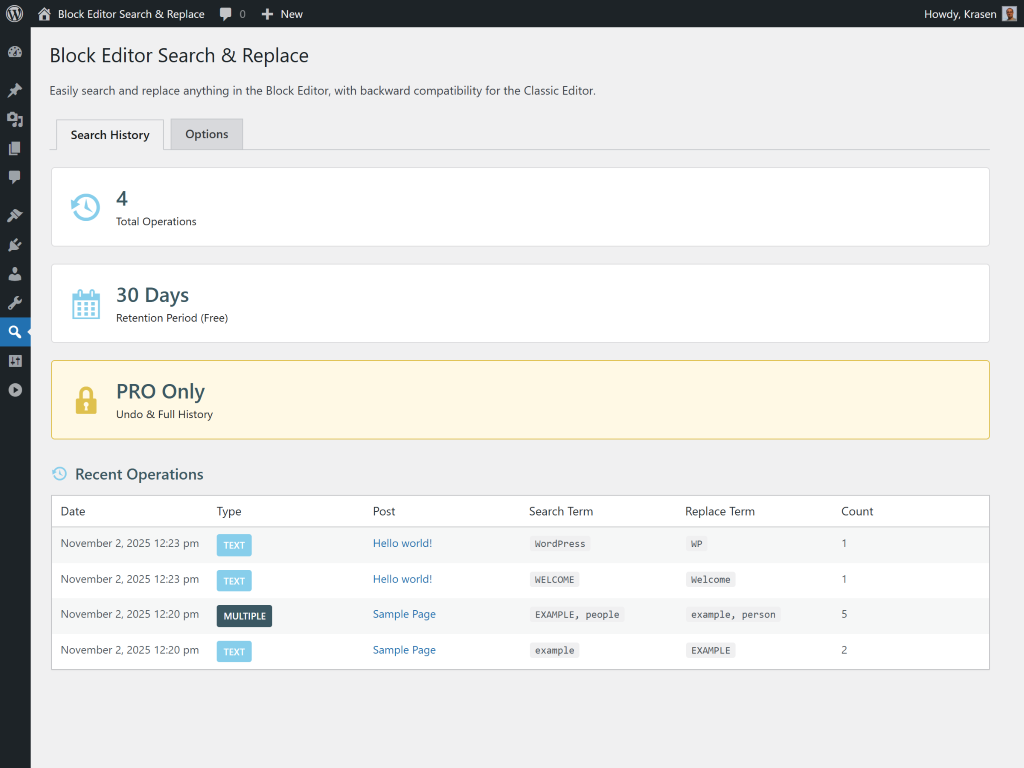
Task: Switch to the Options tab
Action: pos(207,134)
